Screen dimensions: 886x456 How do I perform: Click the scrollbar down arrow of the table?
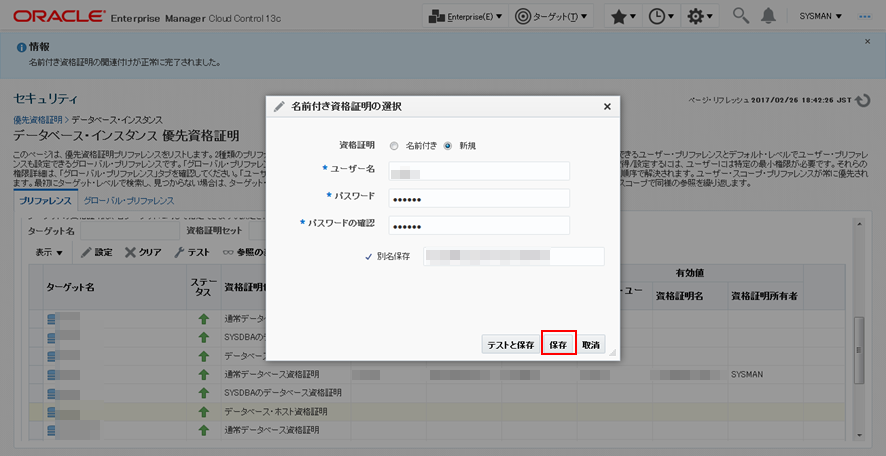point(859,435)
